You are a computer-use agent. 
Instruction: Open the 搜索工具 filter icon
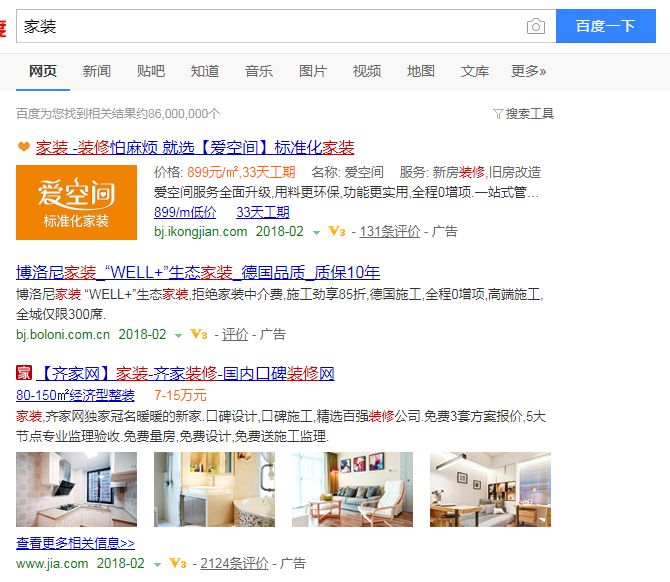497,114
